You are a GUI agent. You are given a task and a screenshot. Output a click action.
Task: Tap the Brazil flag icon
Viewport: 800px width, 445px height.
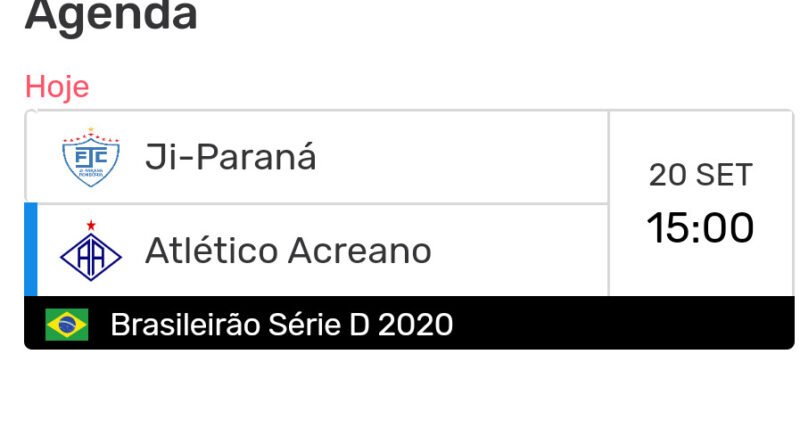pyautogui.click(x=67, y=324)
